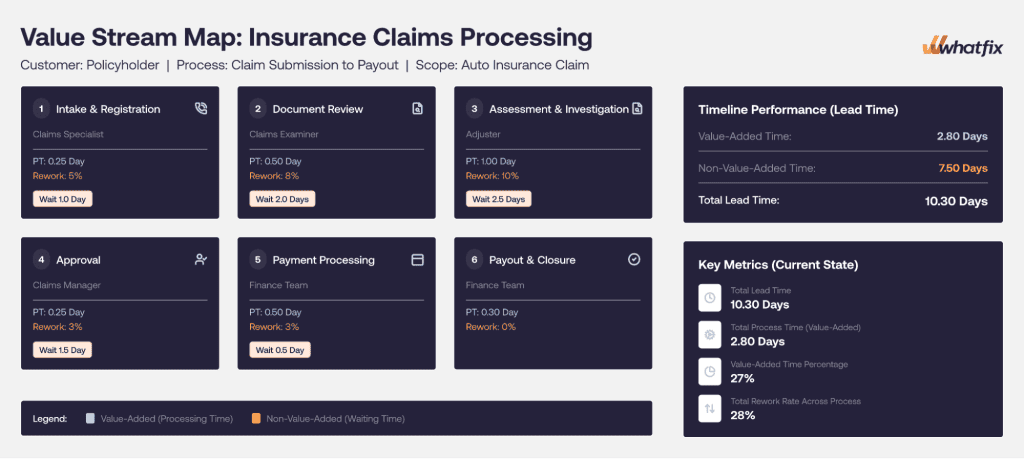The image size is (1024, 459).
Task: Click step number 4 circle on Approval
Action: coord(41,260)
